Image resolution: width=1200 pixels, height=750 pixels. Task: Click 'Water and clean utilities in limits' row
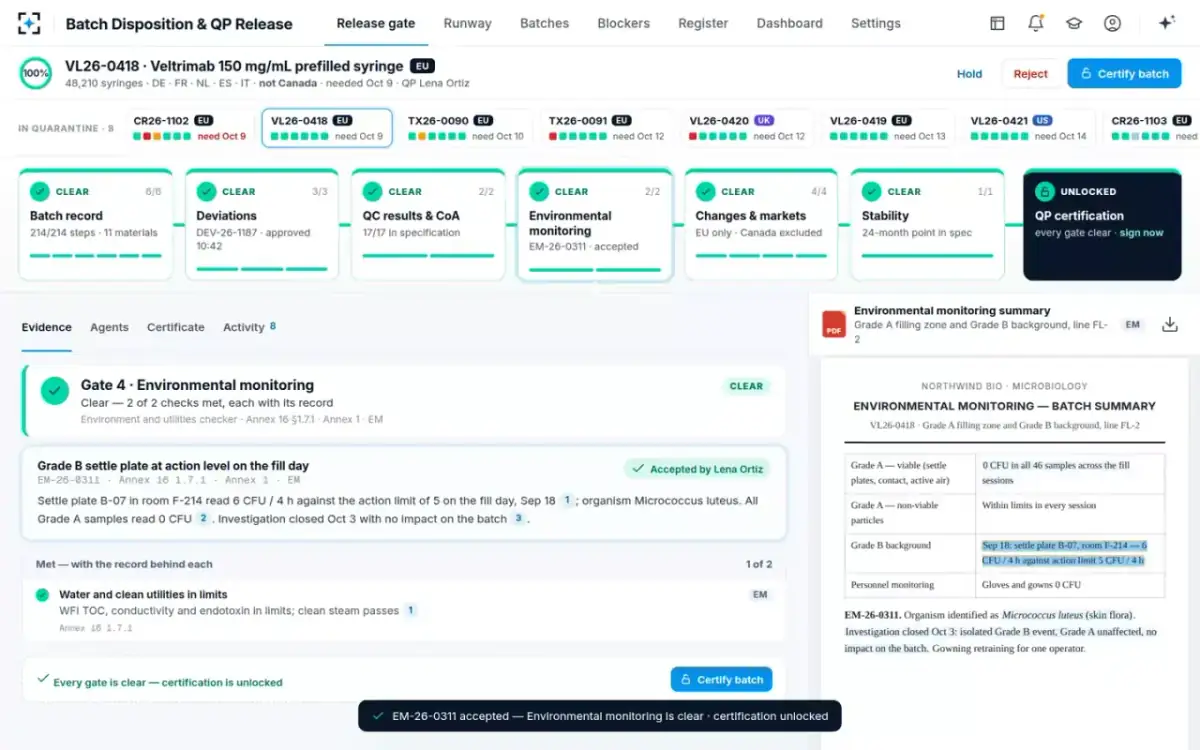(x=404, y=611)
